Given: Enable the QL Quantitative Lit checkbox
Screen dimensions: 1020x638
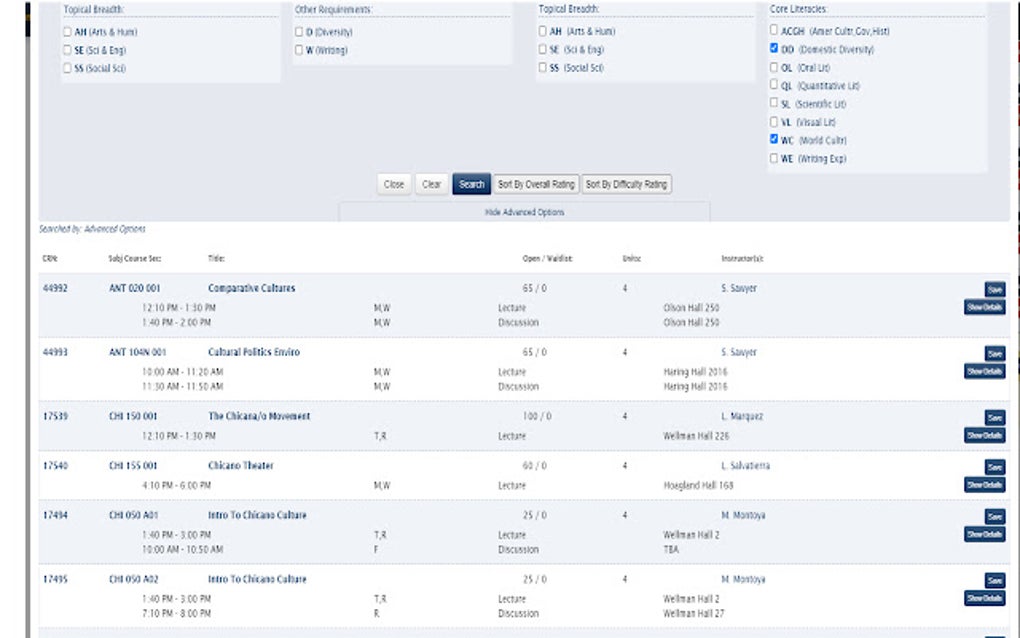Looking at the screenshot, I should pos(773,85).
